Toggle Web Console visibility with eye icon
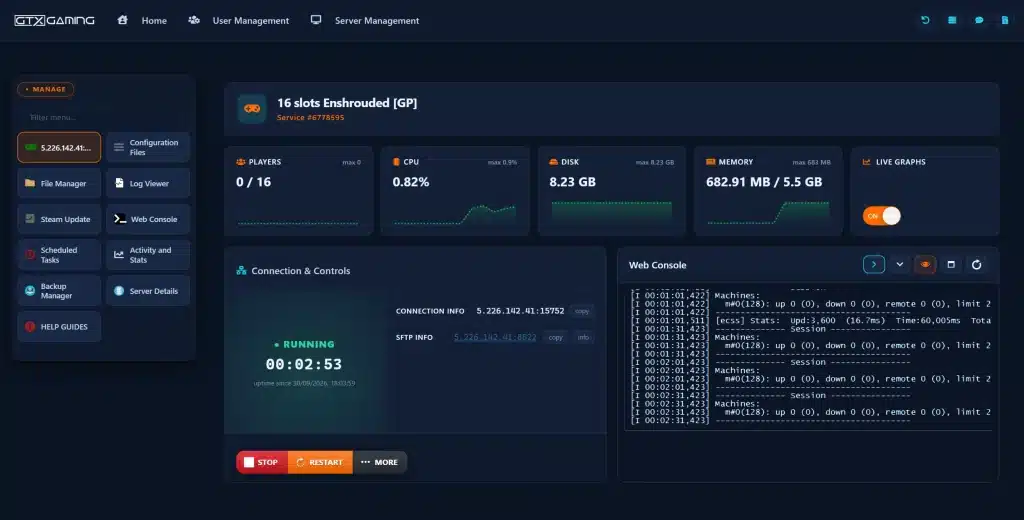The width and height of the screenshot is (1024, 520). [925, 265]
